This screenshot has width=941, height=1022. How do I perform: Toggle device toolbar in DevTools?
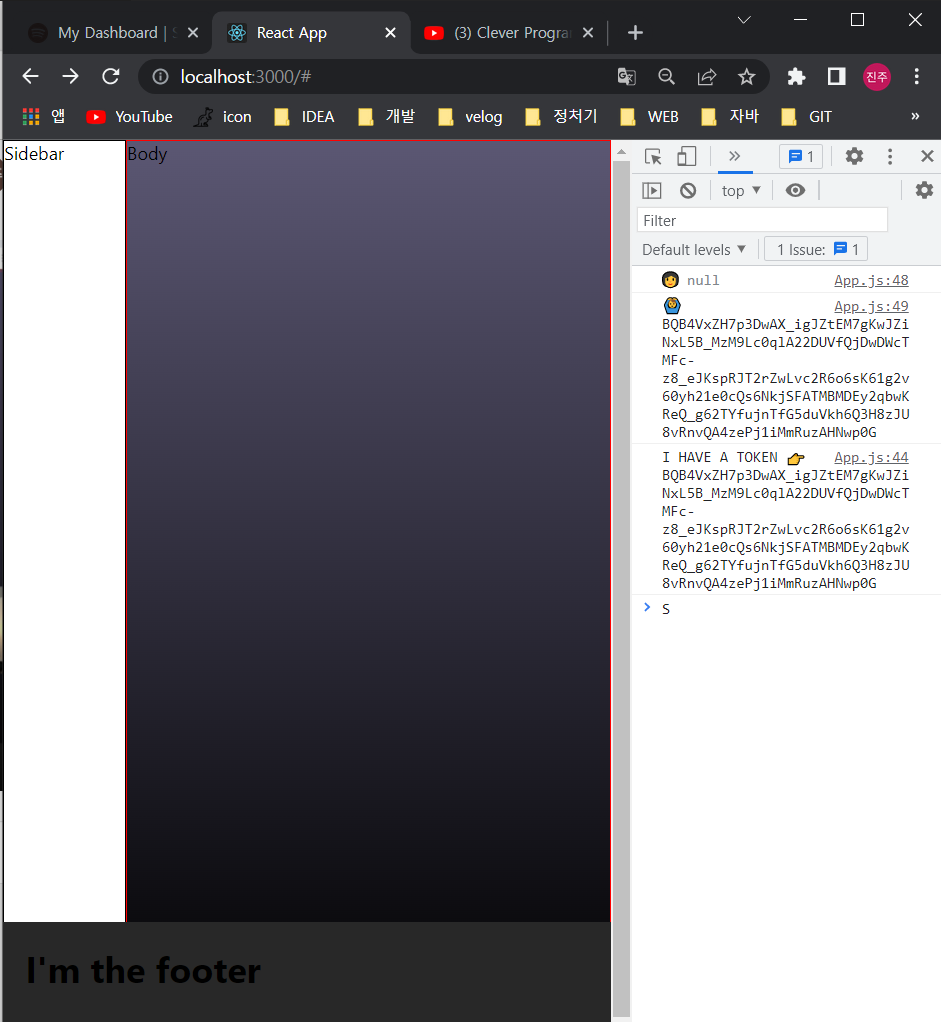coord(686,156)
